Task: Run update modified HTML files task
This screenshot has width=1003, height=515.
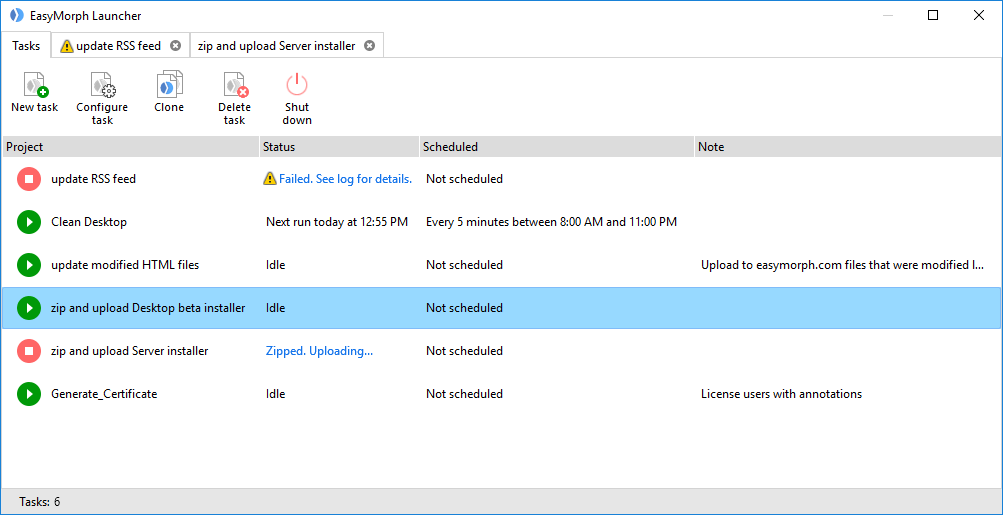Action: click(x=29, y=265)
